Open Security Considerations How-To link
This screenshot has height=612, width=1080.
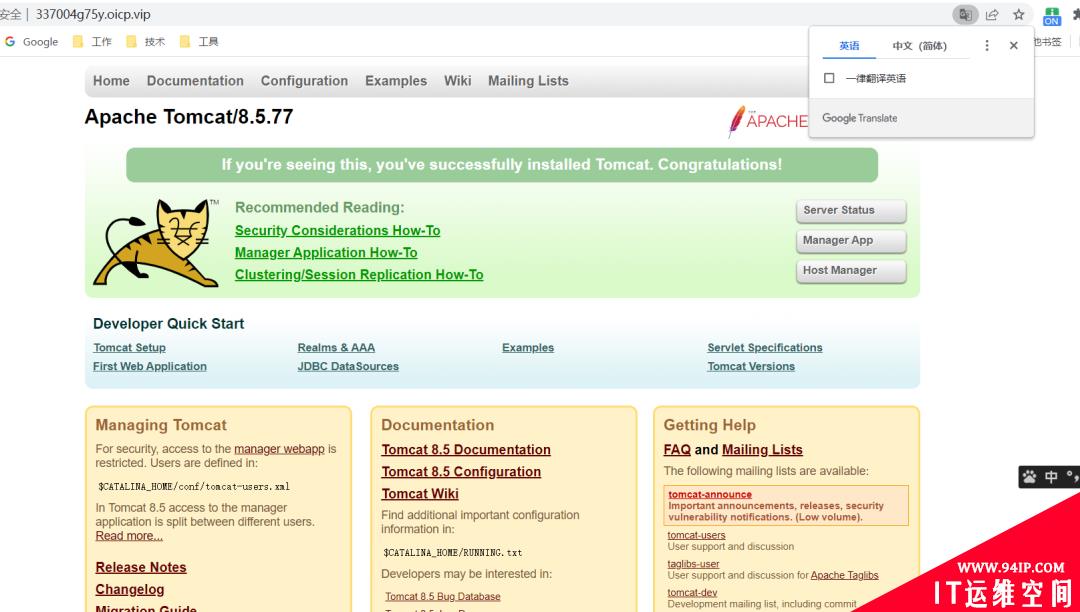pos(338,231)
